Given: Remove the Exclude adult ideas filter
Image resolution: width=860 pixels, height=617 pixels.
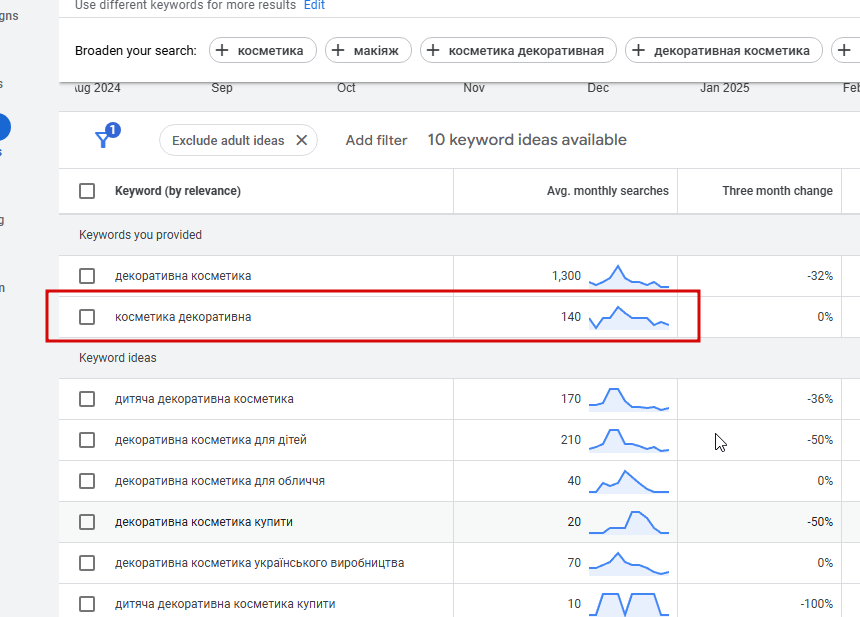Looking at the screenshot, I should click(x=302, y=140).
